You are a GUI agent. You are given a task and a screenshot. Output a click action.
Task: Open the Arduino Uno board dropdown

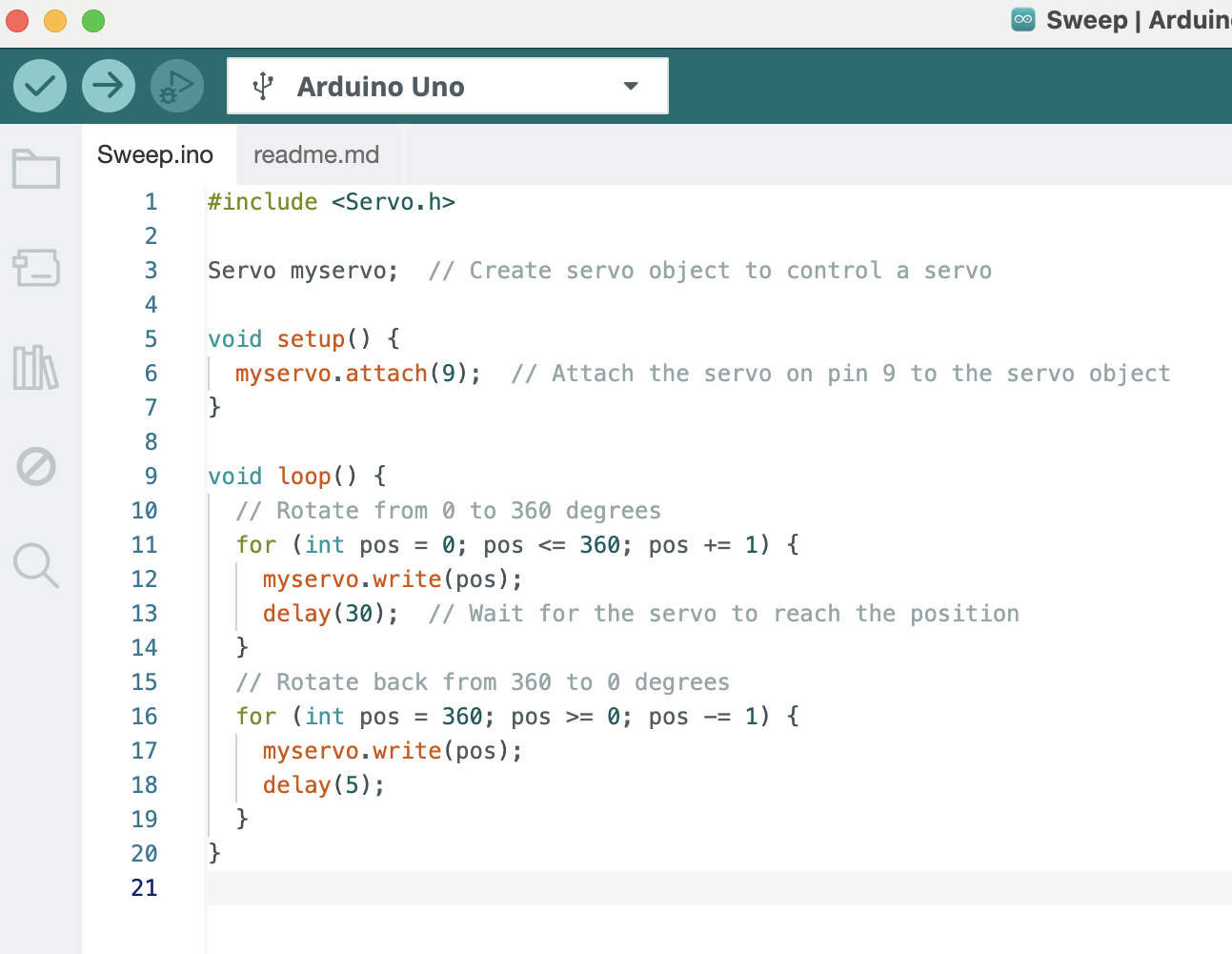[x=448, y=86]
